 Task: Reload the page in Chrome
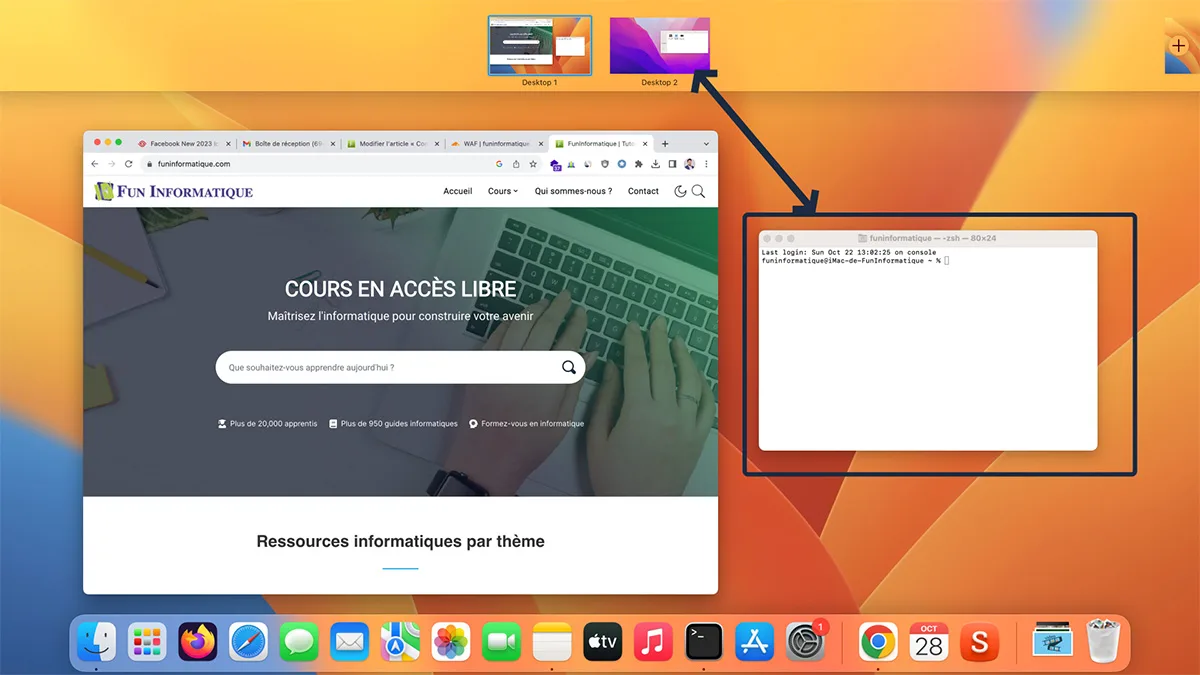(x=128, y=164)
